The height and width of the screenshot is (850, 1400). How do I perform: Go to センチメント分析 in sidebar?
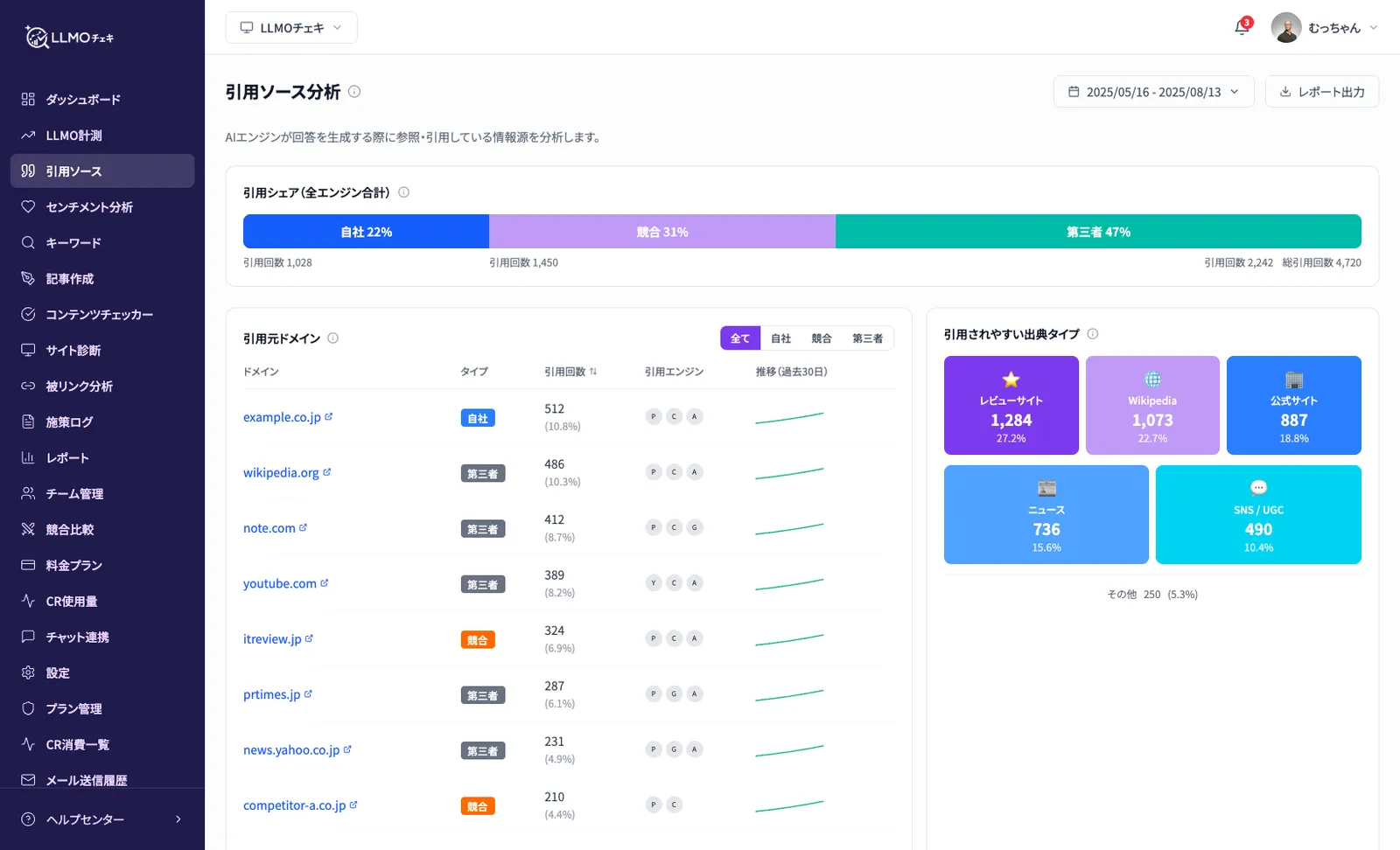tap(102, 207)
